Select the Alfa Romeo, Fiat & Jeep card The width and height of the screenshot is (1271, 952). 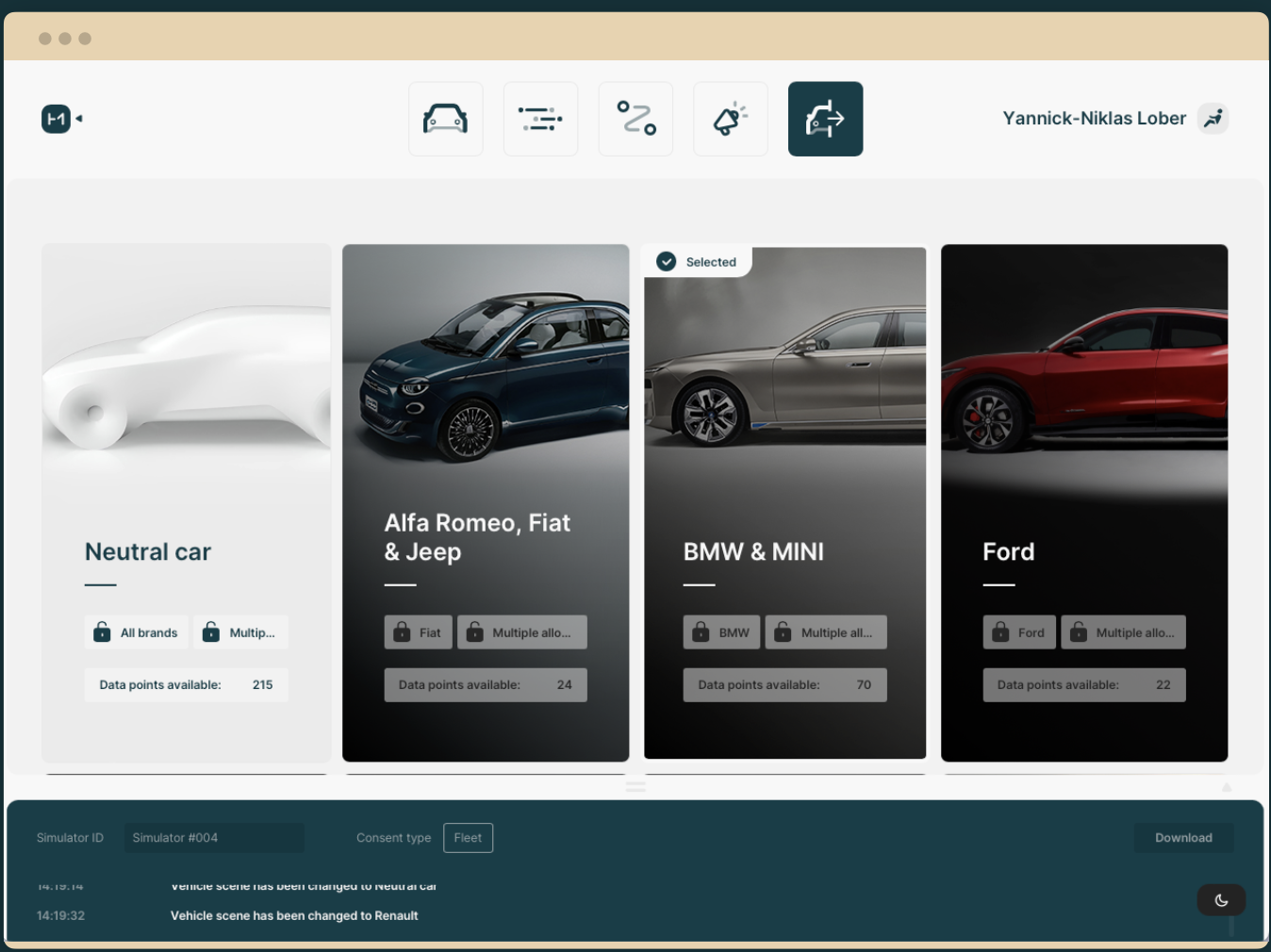[486, 502]
